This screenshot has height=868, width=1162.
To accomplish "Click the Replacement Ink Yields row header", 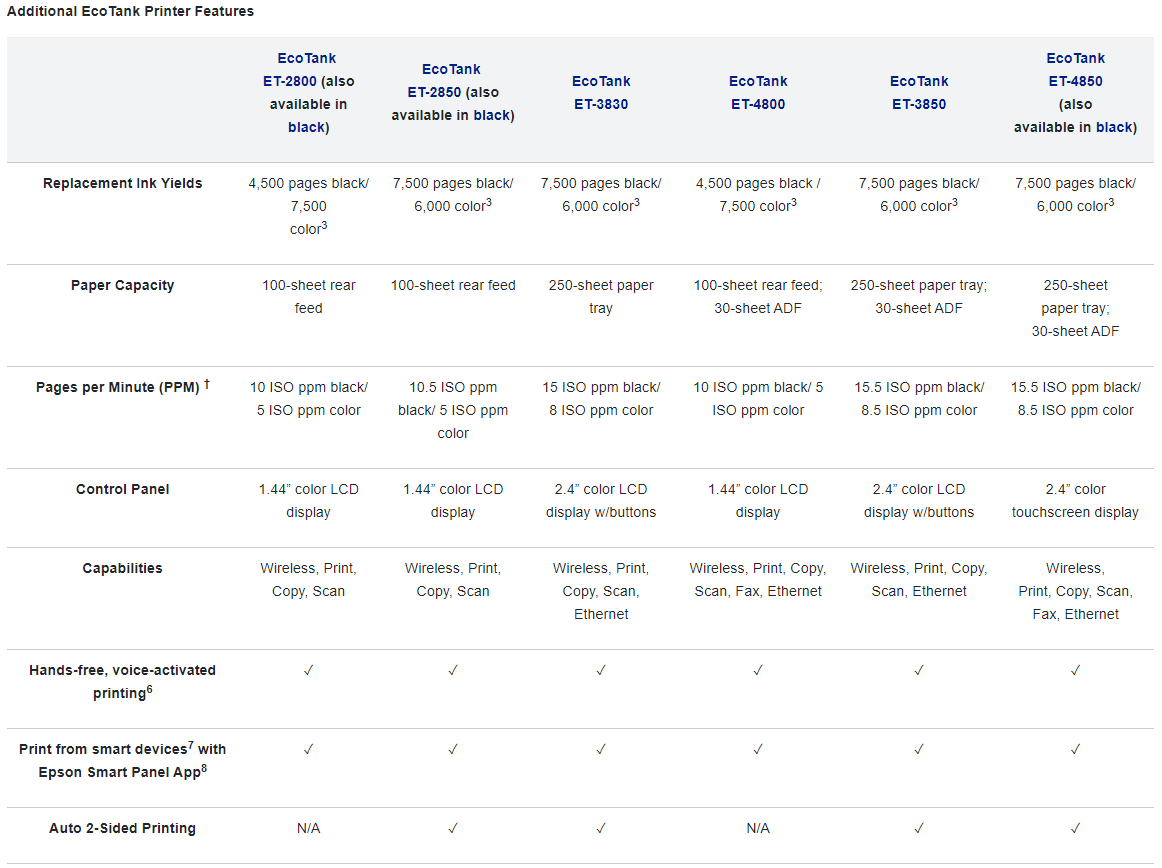I will 122,183.
